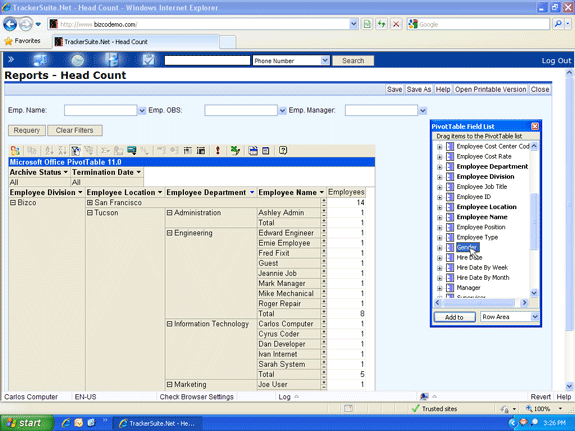Open the Employee Department field dropdown
The height and width of the screenshot is (431, 575).
click(252, 192)
